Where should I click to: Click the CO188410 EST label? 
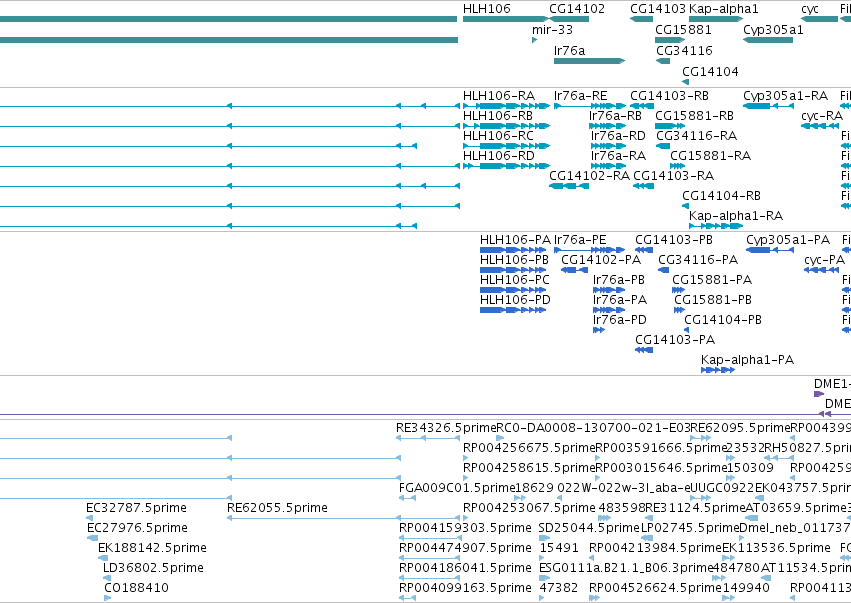pos(136,588)
